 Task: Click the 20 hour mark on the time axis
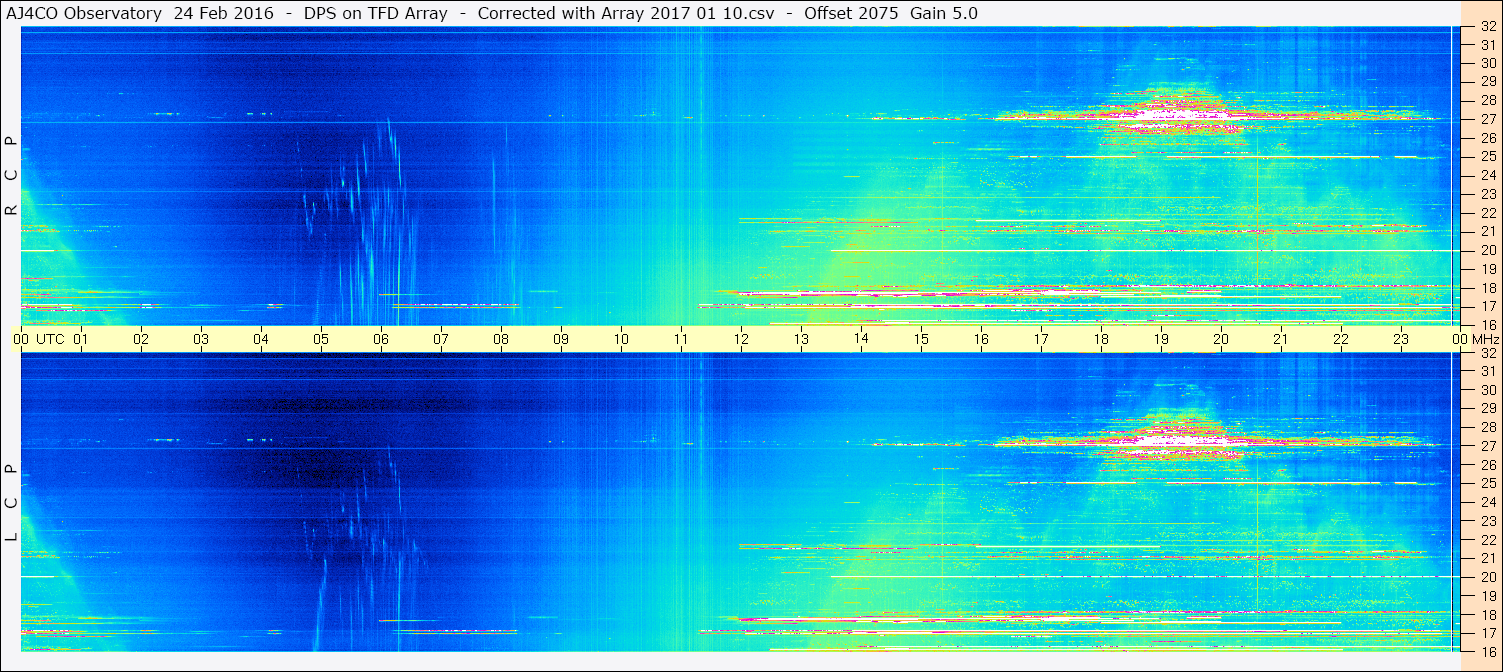(1221, 339)
